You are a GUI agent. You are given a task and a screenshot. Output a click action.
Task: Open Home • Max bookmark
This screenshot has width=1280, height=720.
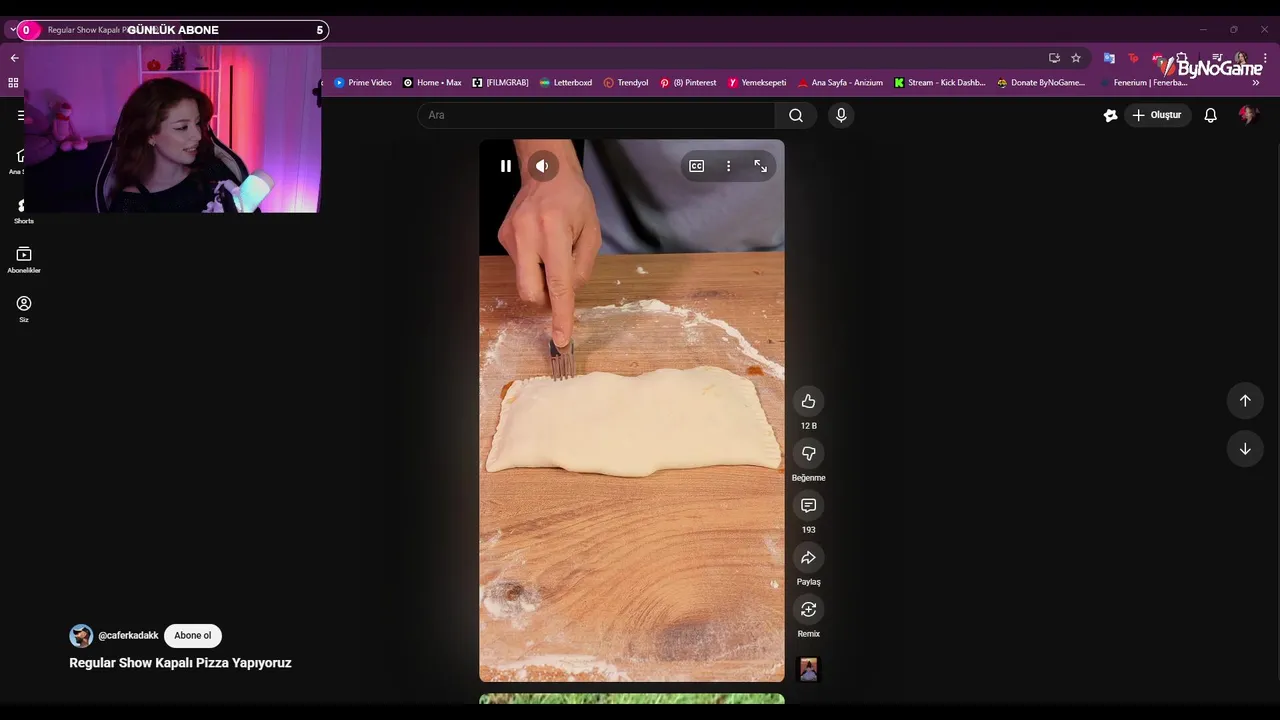coord(432,83)
